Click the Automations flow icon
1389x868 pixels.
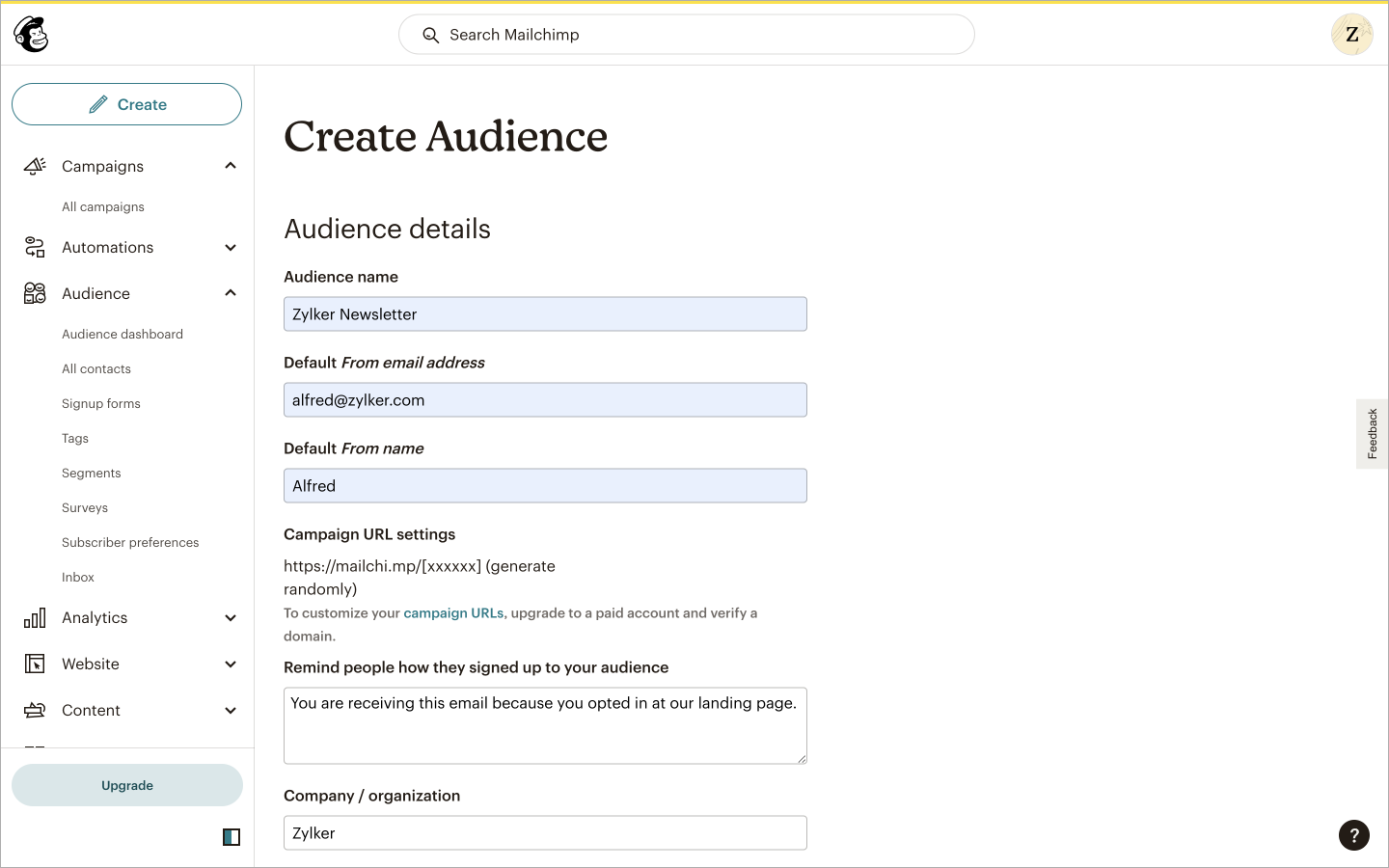[35, 248]
